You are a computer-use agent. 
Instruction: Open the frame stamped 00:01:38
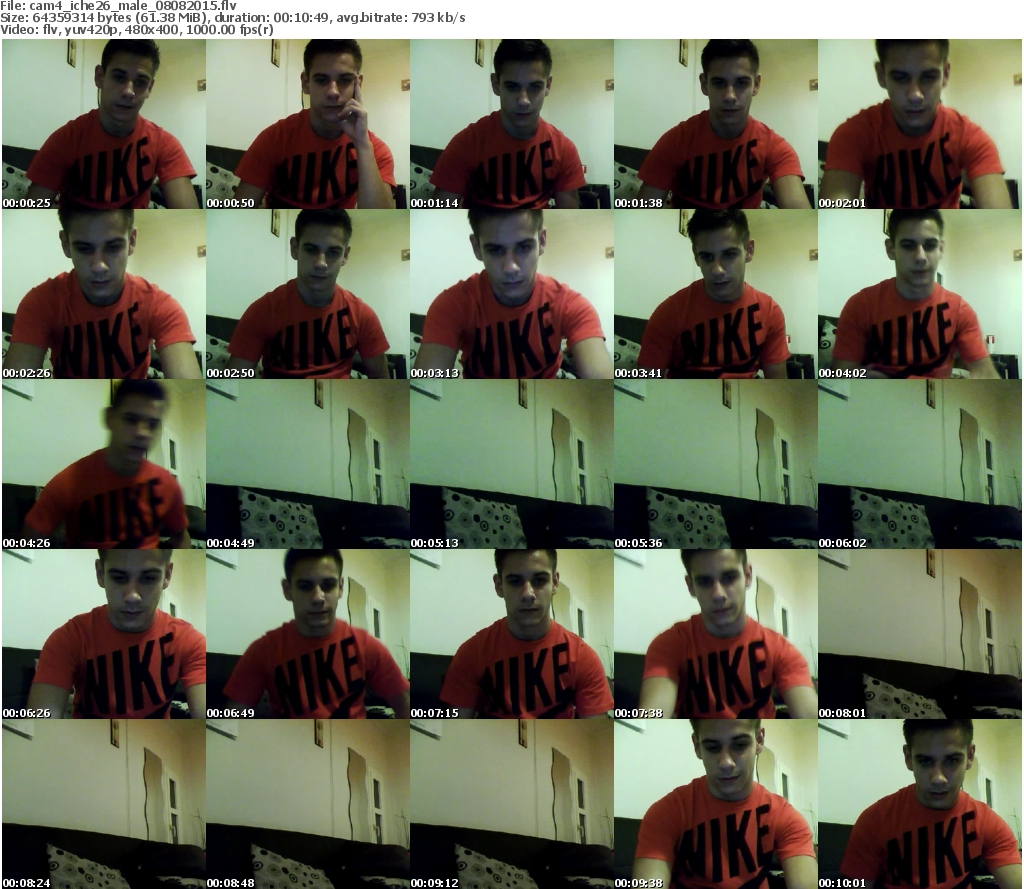[716, 124]
